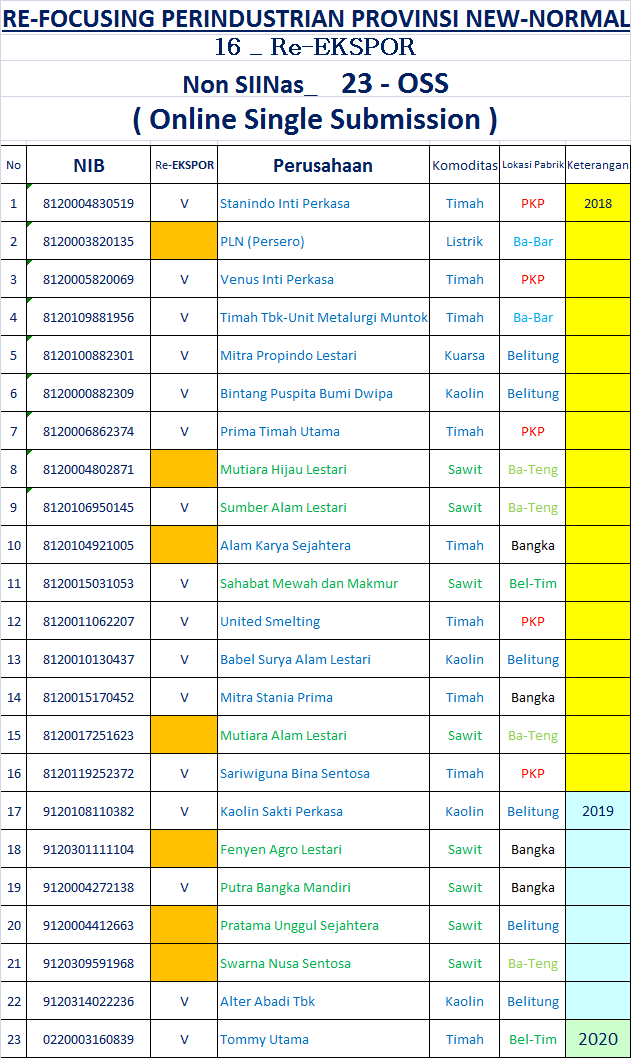Click company cell Sahabat Mewah dan Makmur
Screen dimensions: 631x1058
point(323,584)
